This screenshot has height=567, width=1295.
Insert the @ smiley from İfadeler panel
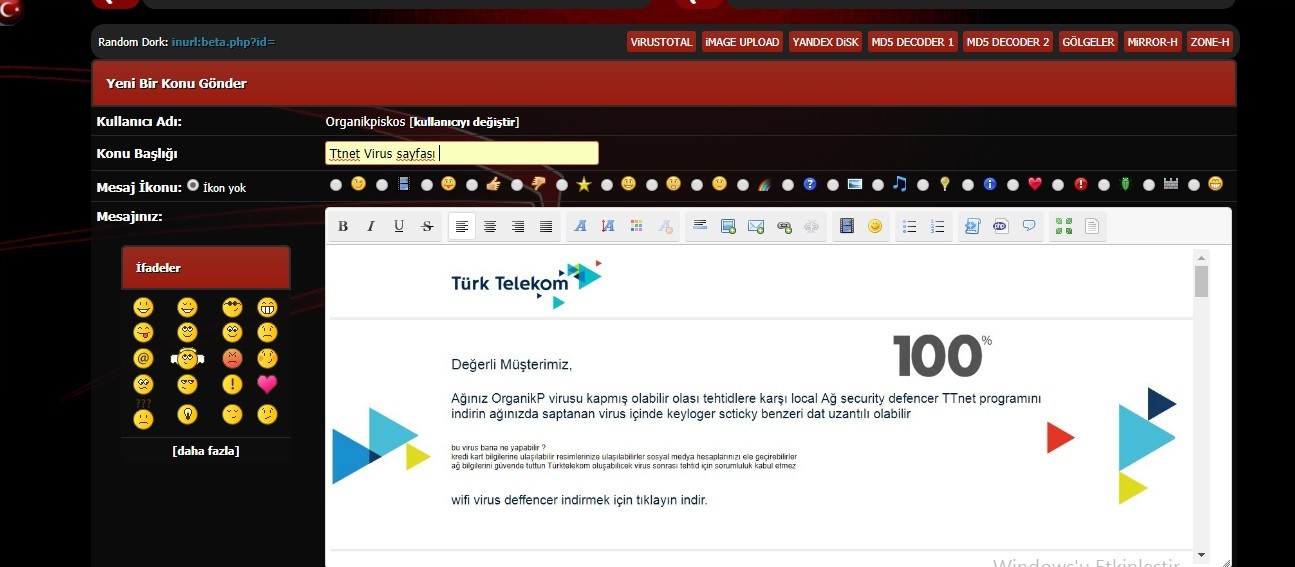coord(144,358)
